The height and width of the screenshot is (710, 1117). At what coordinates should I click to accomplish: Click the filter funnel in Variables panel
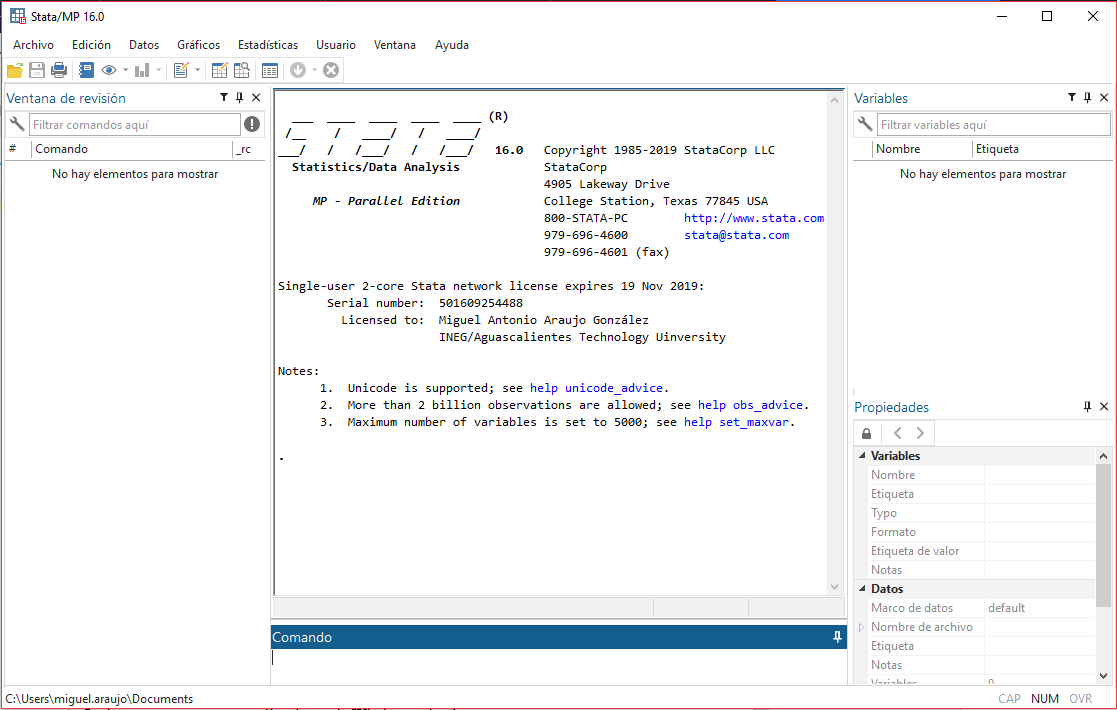point(1071,98)
